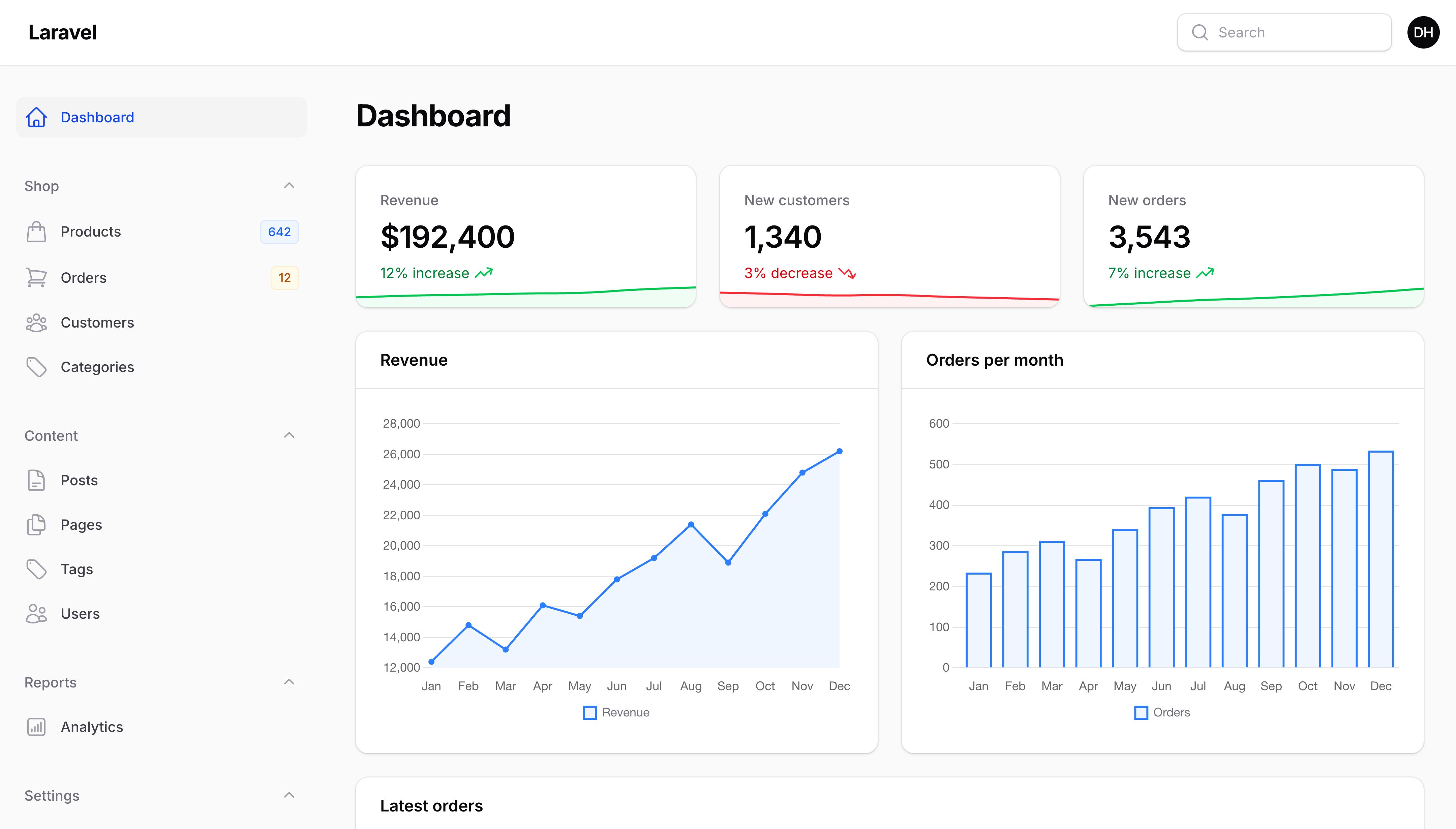
Task: Click the Jul bar in Orders chart
Action: pos(1198,582)
